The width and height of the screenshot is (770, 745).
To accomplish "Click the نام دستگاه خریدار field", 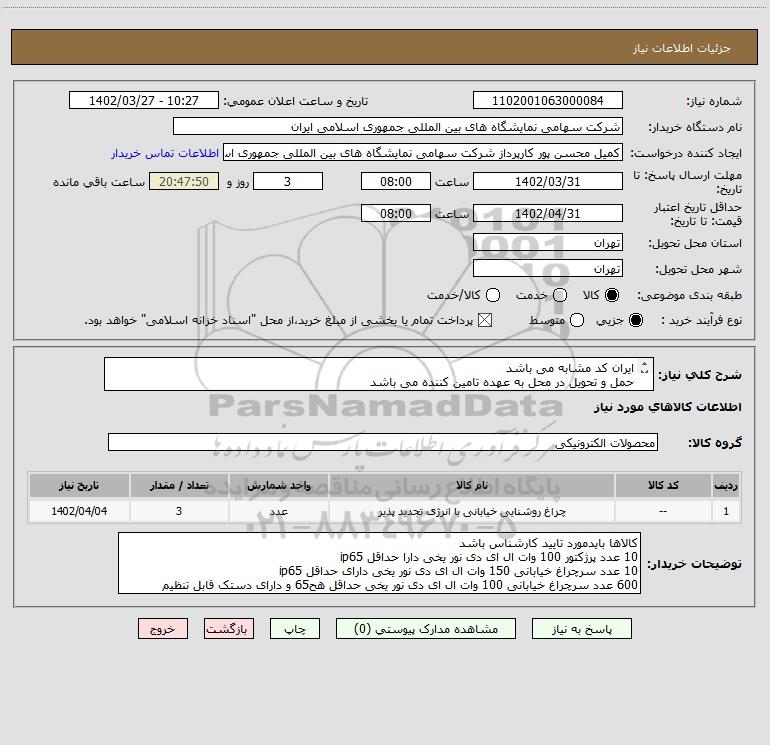I will (x=398, y=127).
